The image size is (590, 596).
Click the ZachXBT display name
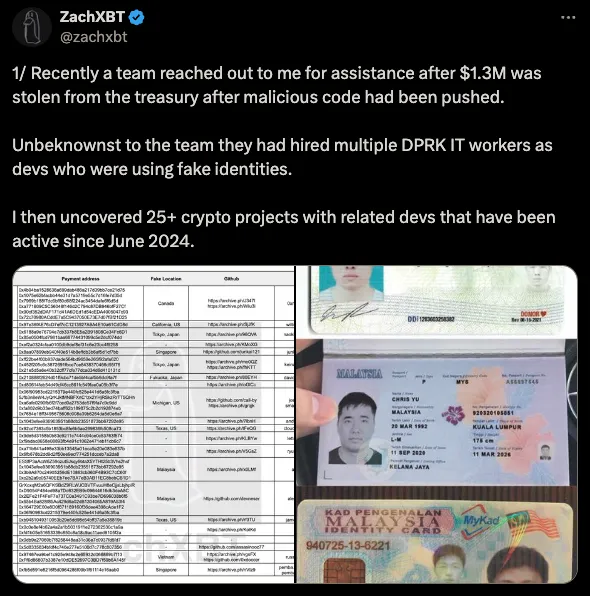[92, 17]
